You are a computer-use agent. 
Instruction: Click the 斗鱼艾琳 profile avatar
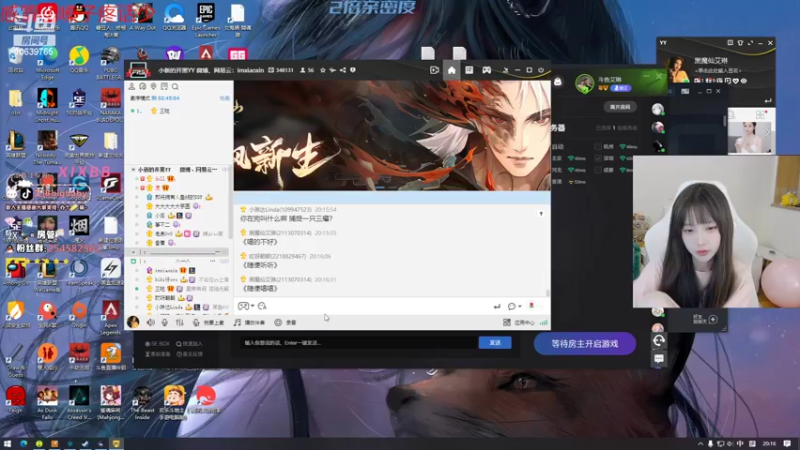[585, 83]
